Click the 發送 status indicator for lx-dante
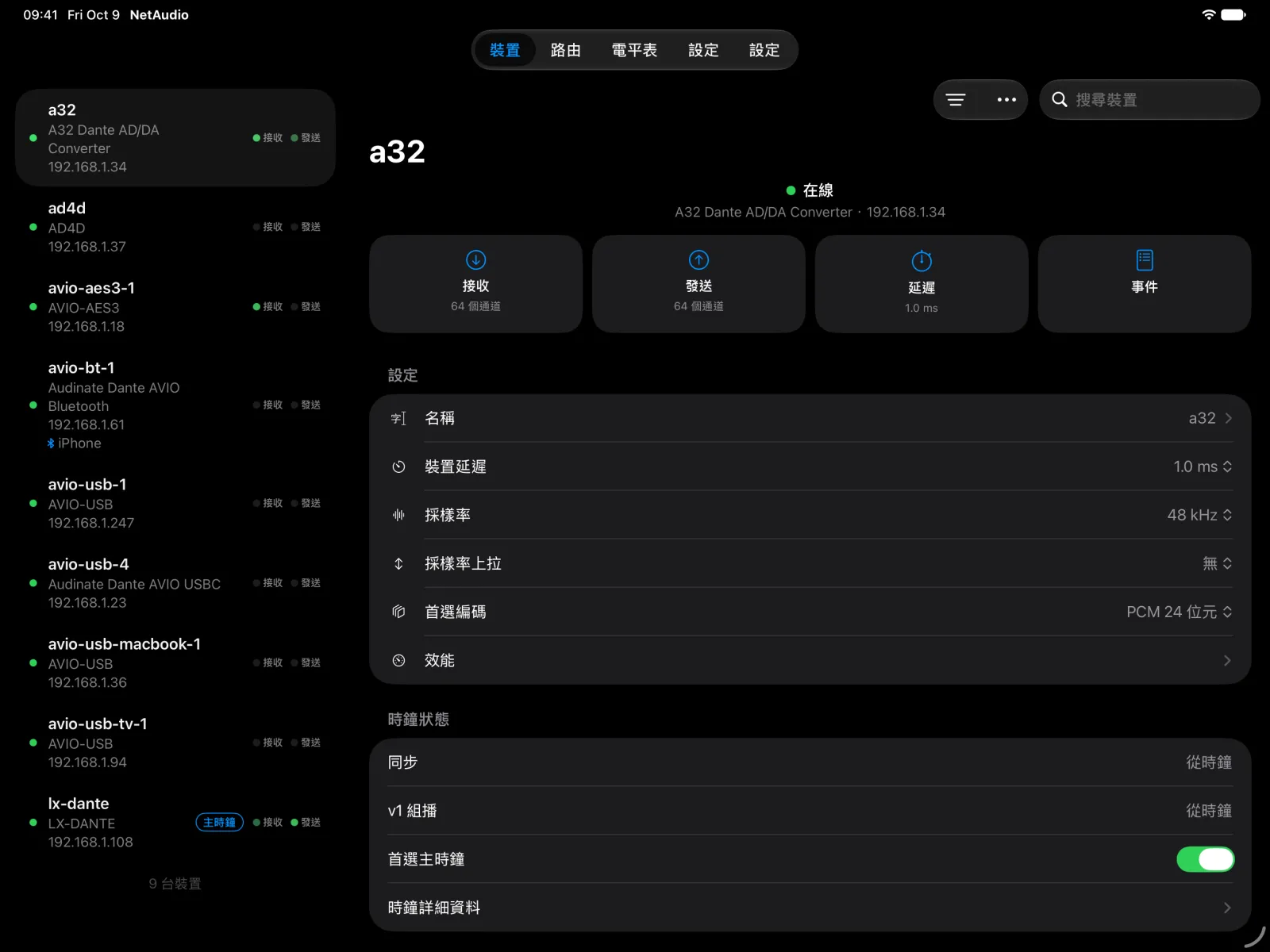This screenshot has width=1270, height=952. tap(306, 823)
